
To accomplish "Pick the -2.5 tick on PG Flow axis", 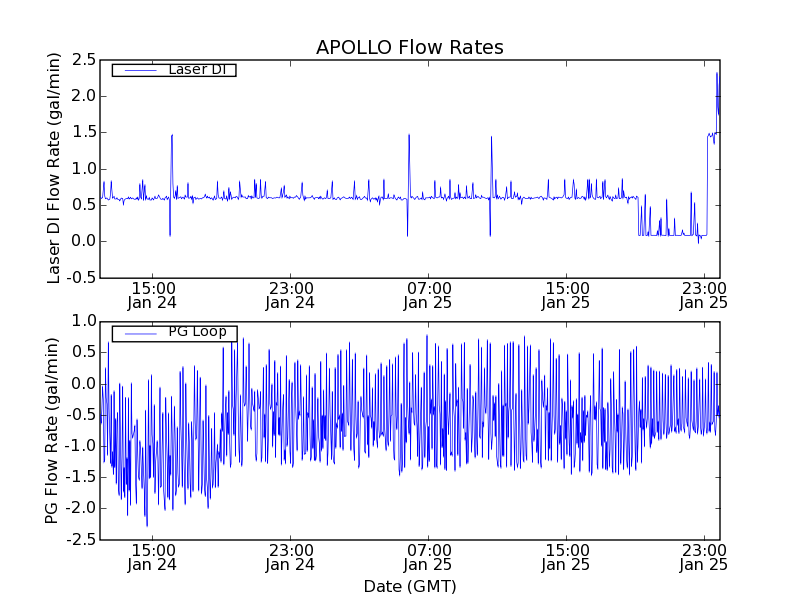I will coord(81,539).
